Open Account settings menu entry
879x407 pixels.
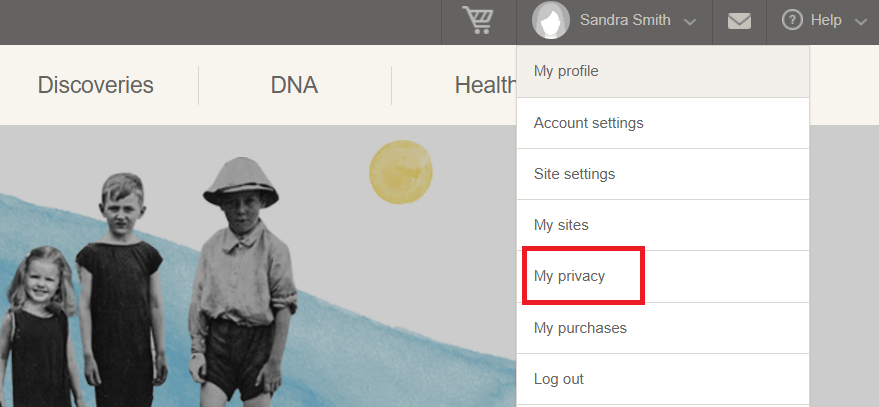663,123
